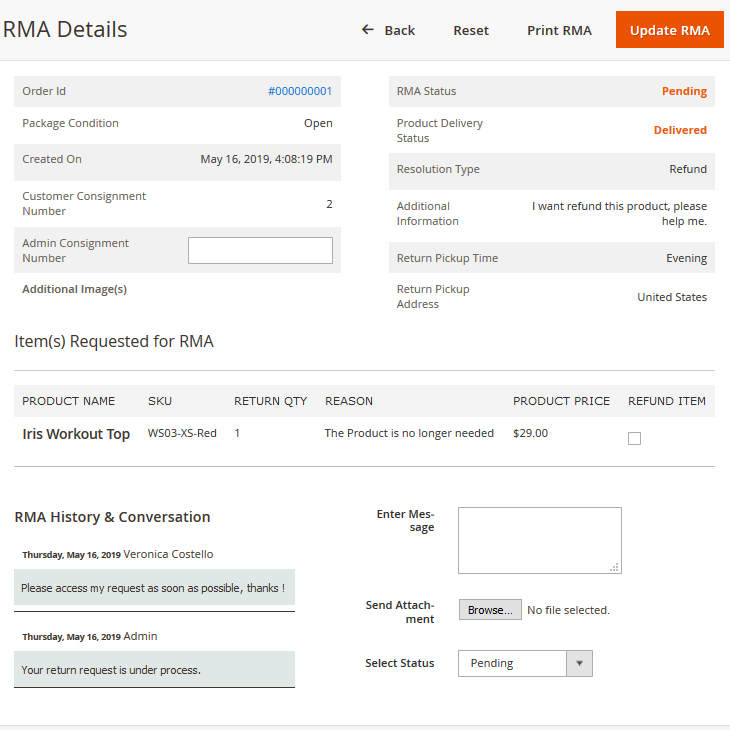This screenshot has height=730, width=730.
Task: Click Veronica Costello's conversation message
Action: coord(153,588)
